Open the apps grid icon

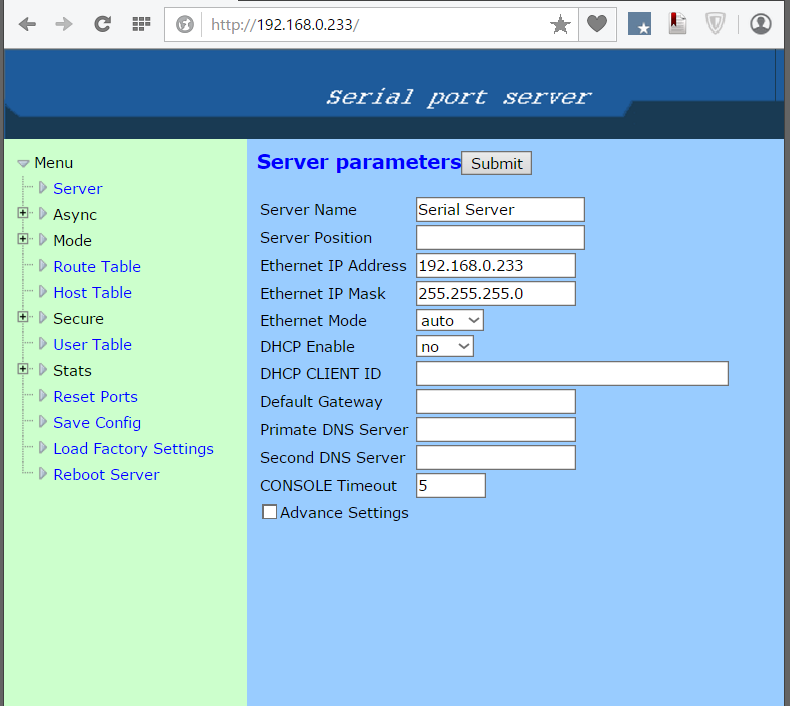[x=141, y=24]
